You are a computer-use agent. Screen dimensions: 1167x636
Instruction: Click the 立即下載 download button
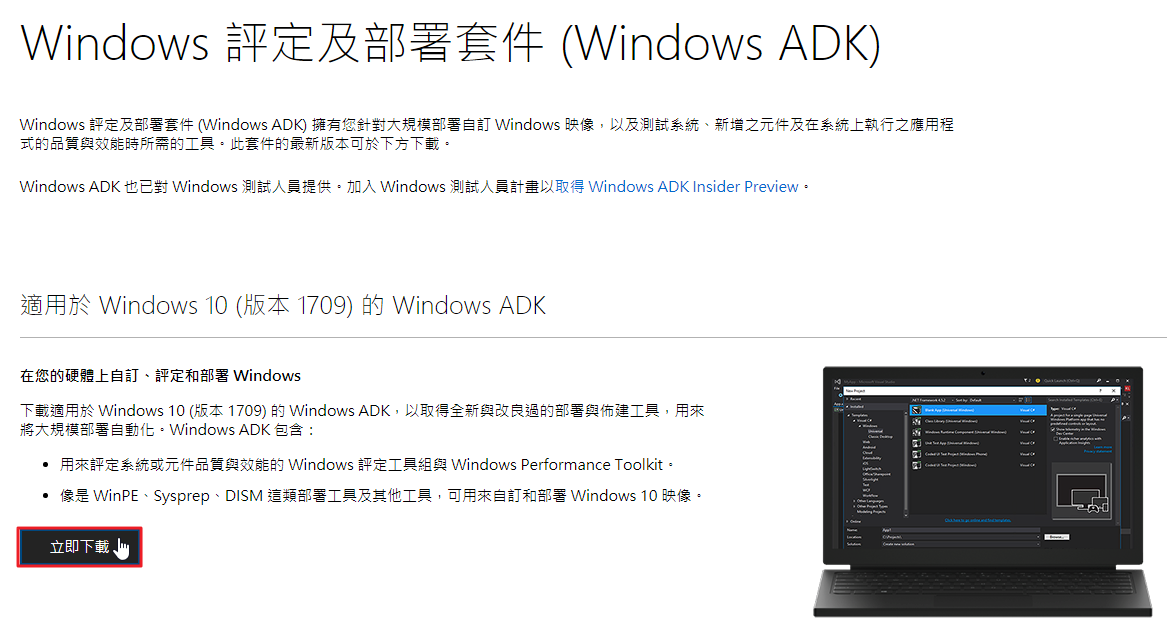click(80, 547)
